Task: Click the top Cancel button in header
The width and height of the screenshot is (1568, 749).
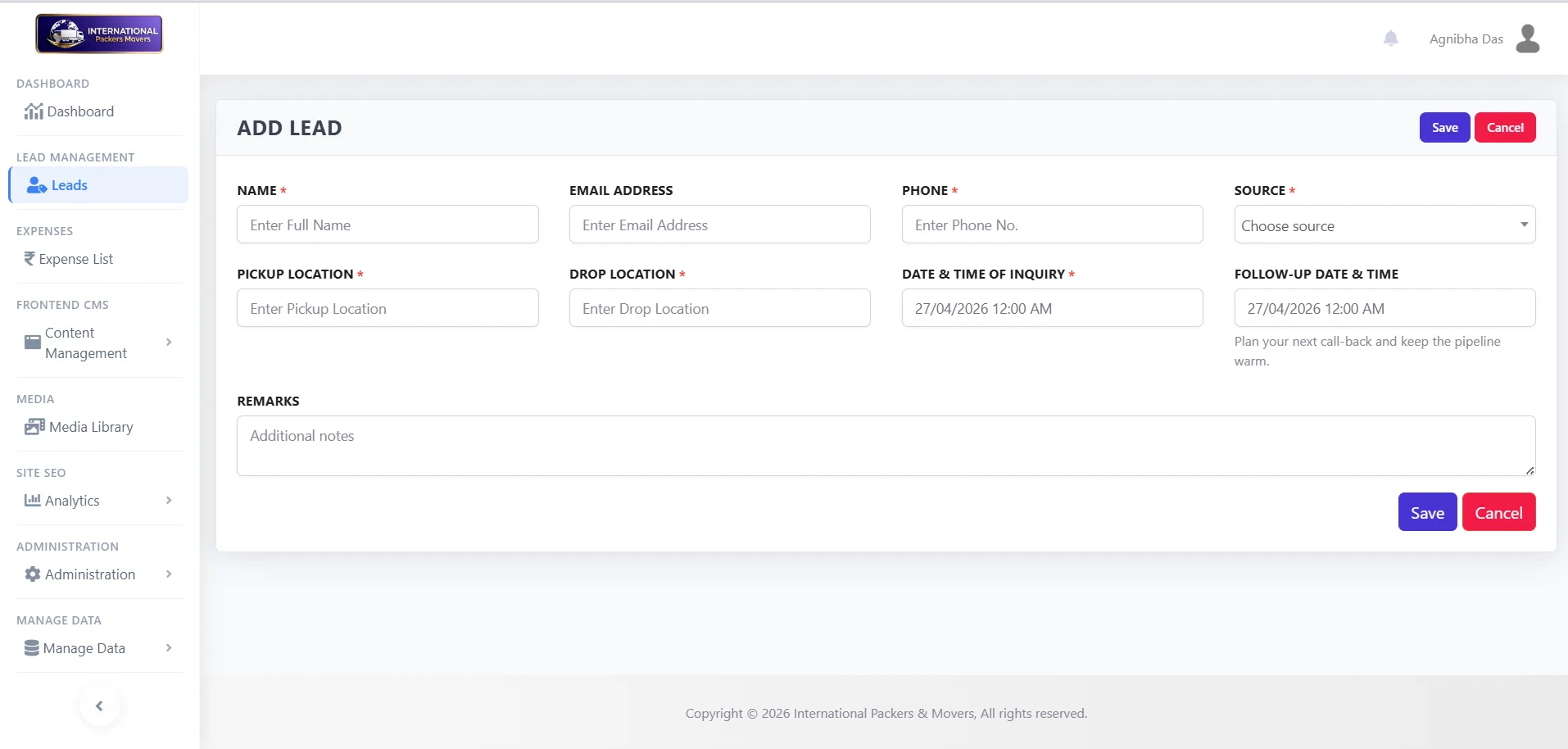Action: tap(1505, 128)
